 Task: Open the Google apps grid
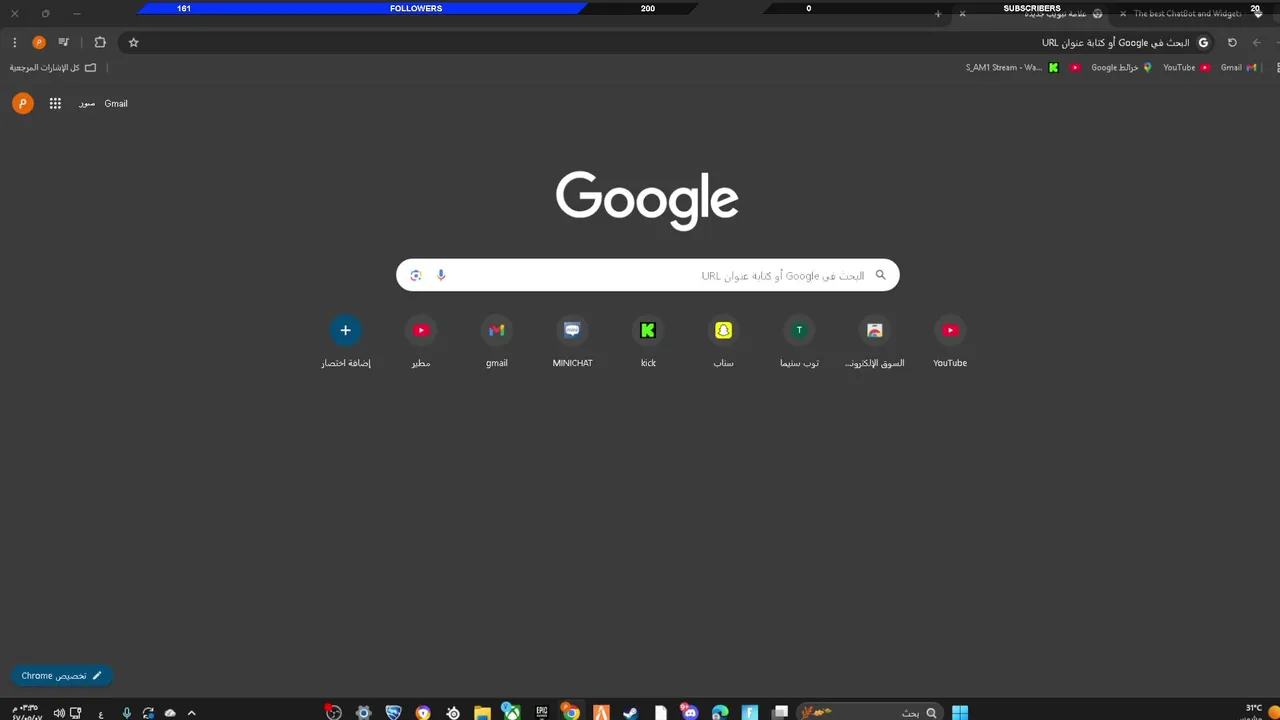(55, 104)
